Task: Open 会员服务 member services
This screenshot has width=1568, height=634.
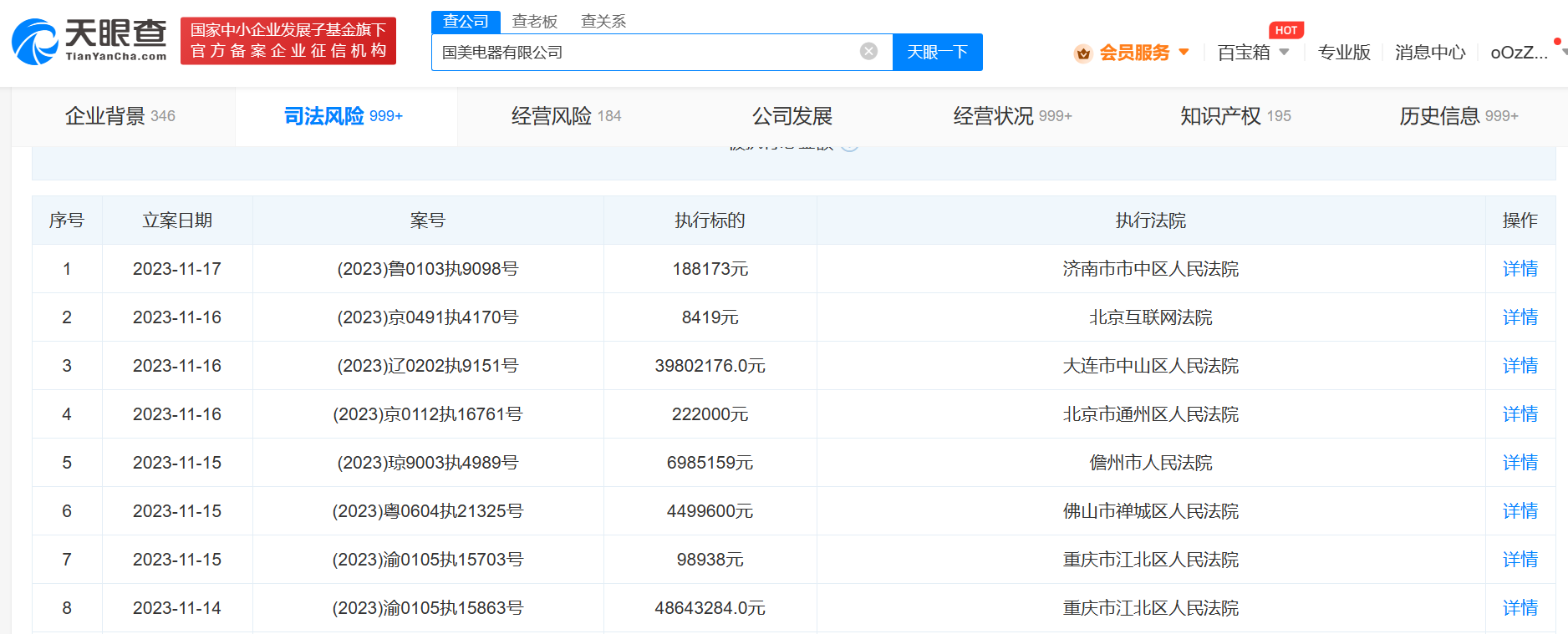Action: coord(1134,53)
